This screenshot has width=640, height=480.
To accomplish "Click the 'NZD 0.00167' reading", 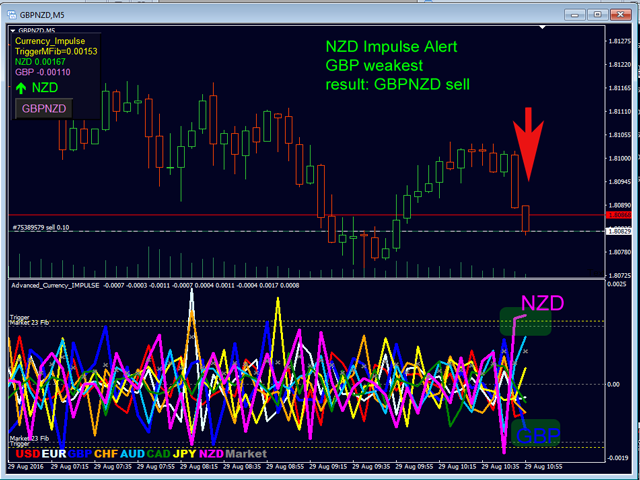I will pyautogui.click(x=40, y=62).
